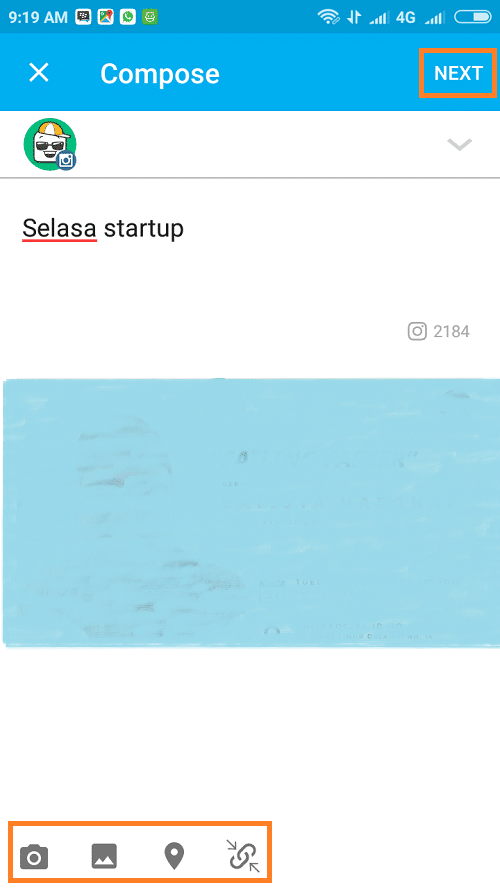The image size is (500, 888).
Task: Tap the NEXT button
Action: tap(458, 73)
